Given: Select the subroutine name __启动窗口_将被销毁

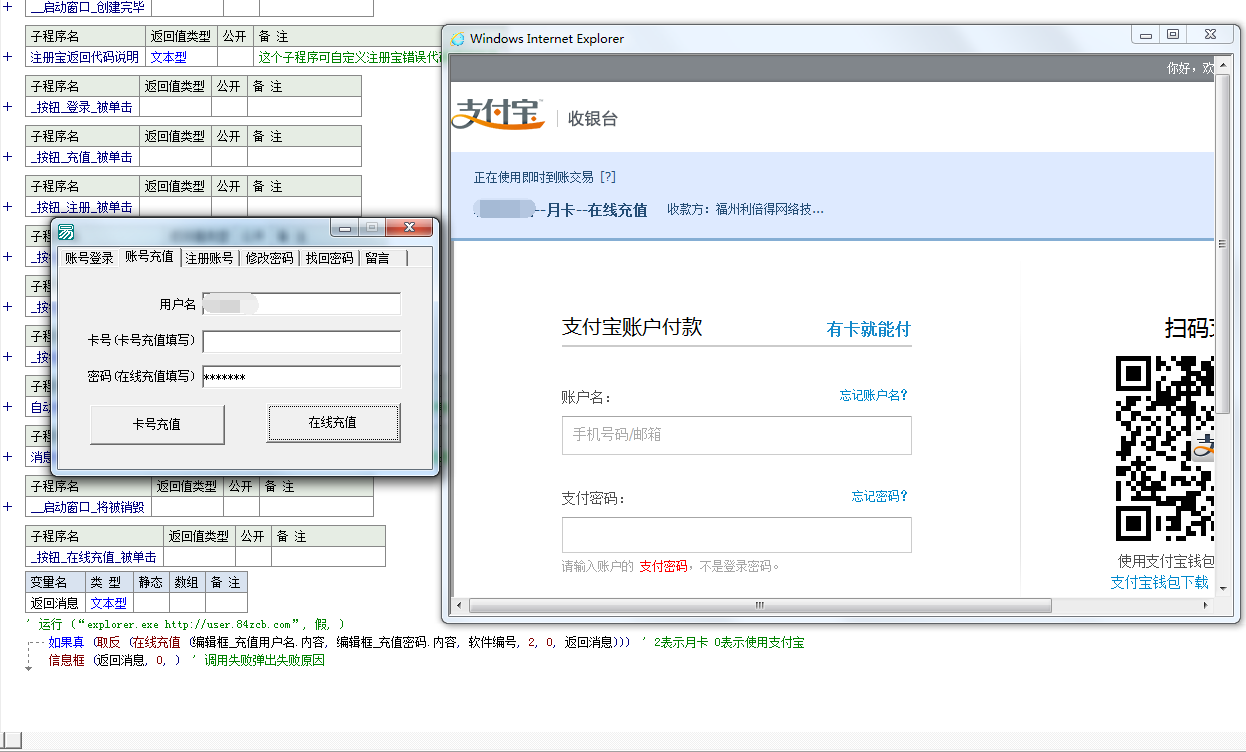Looking at the screenshot, I should point(87,507).
